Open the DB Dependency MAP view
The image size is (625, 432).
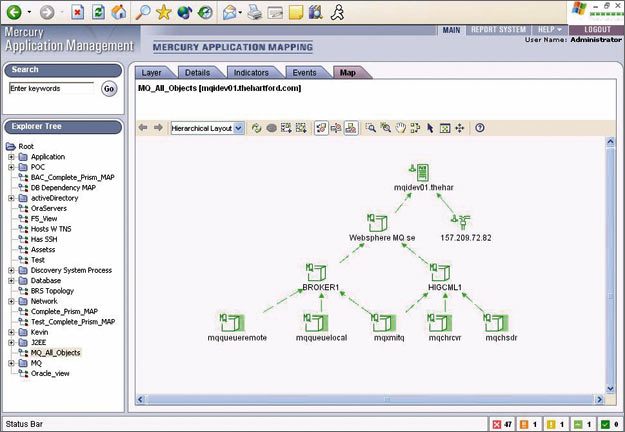pyautogui.click(x=63, y=188)
